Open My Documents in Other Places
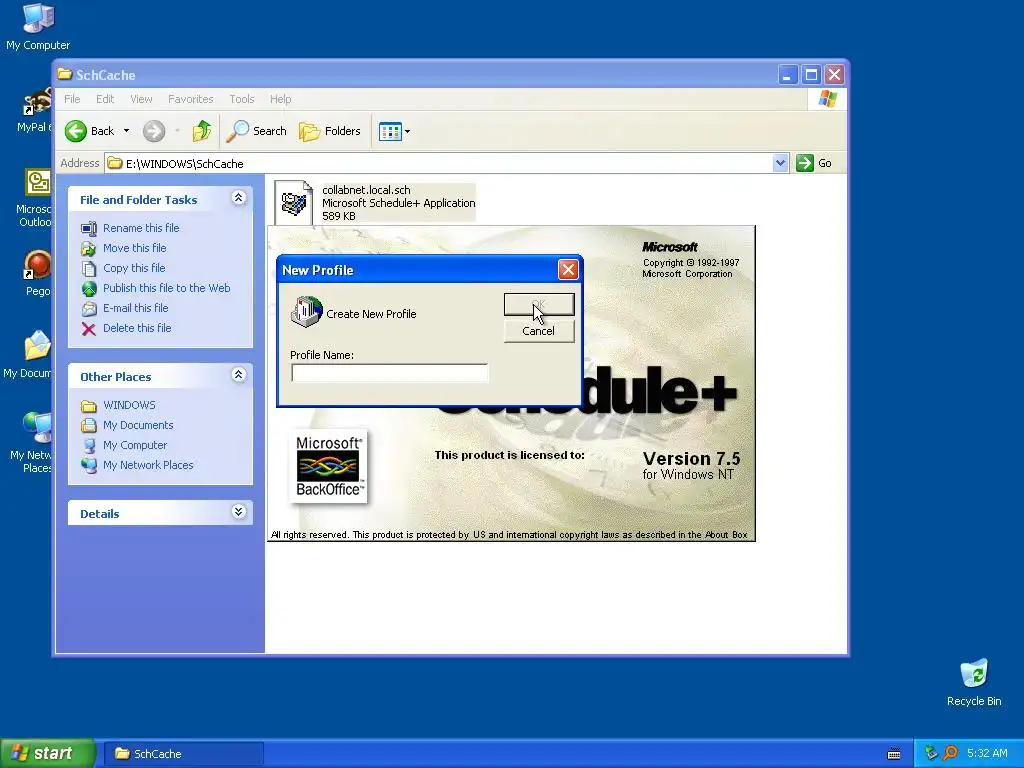Image resolution: width=1024 pixels, height=768 pixels. click(138, 425)
